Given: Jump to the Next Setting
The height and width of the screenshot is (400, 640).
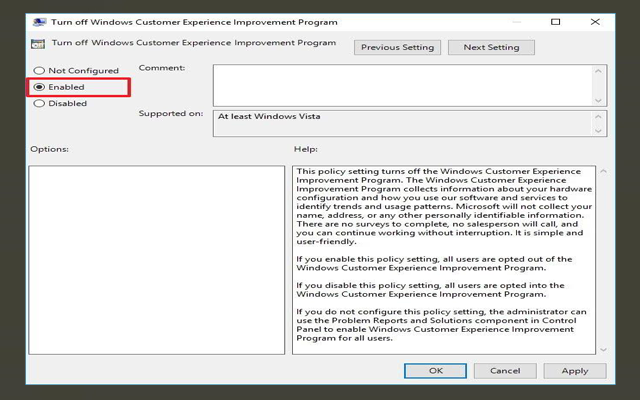Looking at the screenshot, I should coord(491,47).
